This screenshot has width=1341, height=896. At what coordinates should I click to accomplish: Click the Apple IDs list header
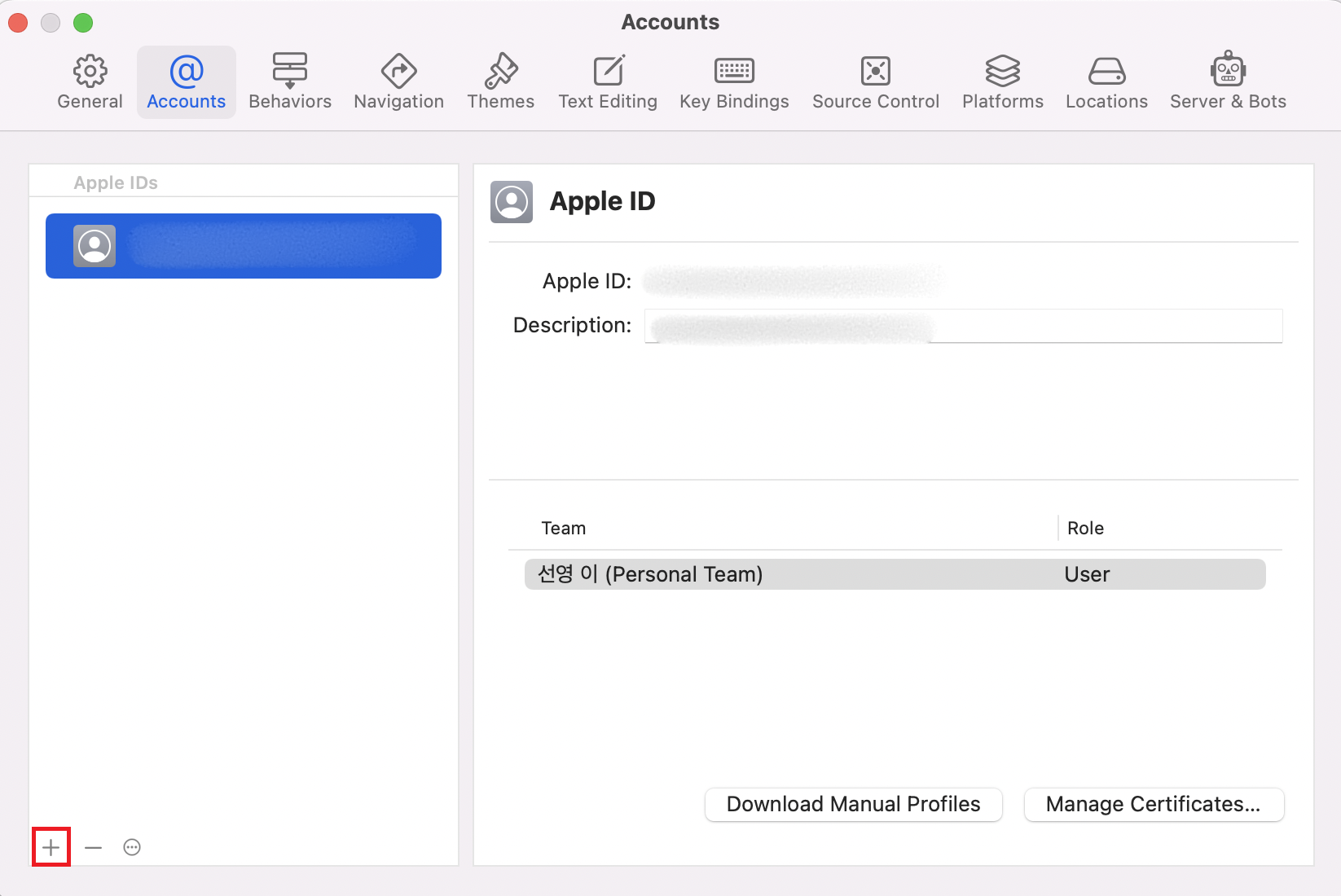tap(116, 182)
